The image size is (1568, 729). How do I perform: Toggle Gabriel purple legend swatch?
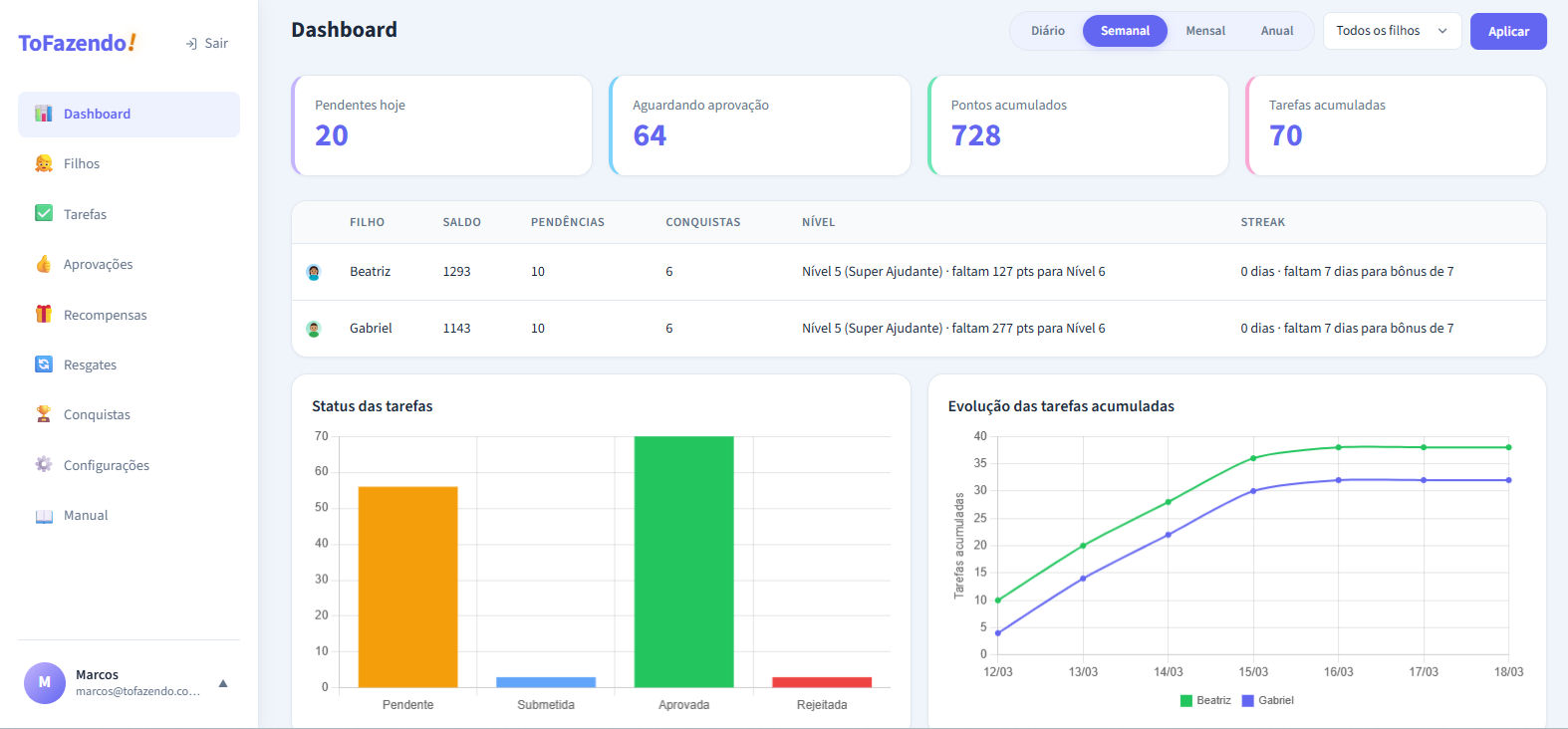[1248, 700]
